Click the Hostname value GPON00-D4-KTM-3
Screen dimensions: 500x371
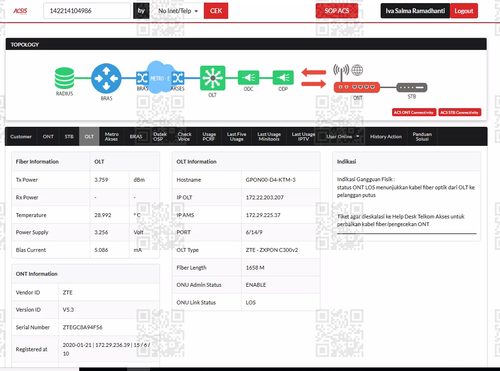271,180
